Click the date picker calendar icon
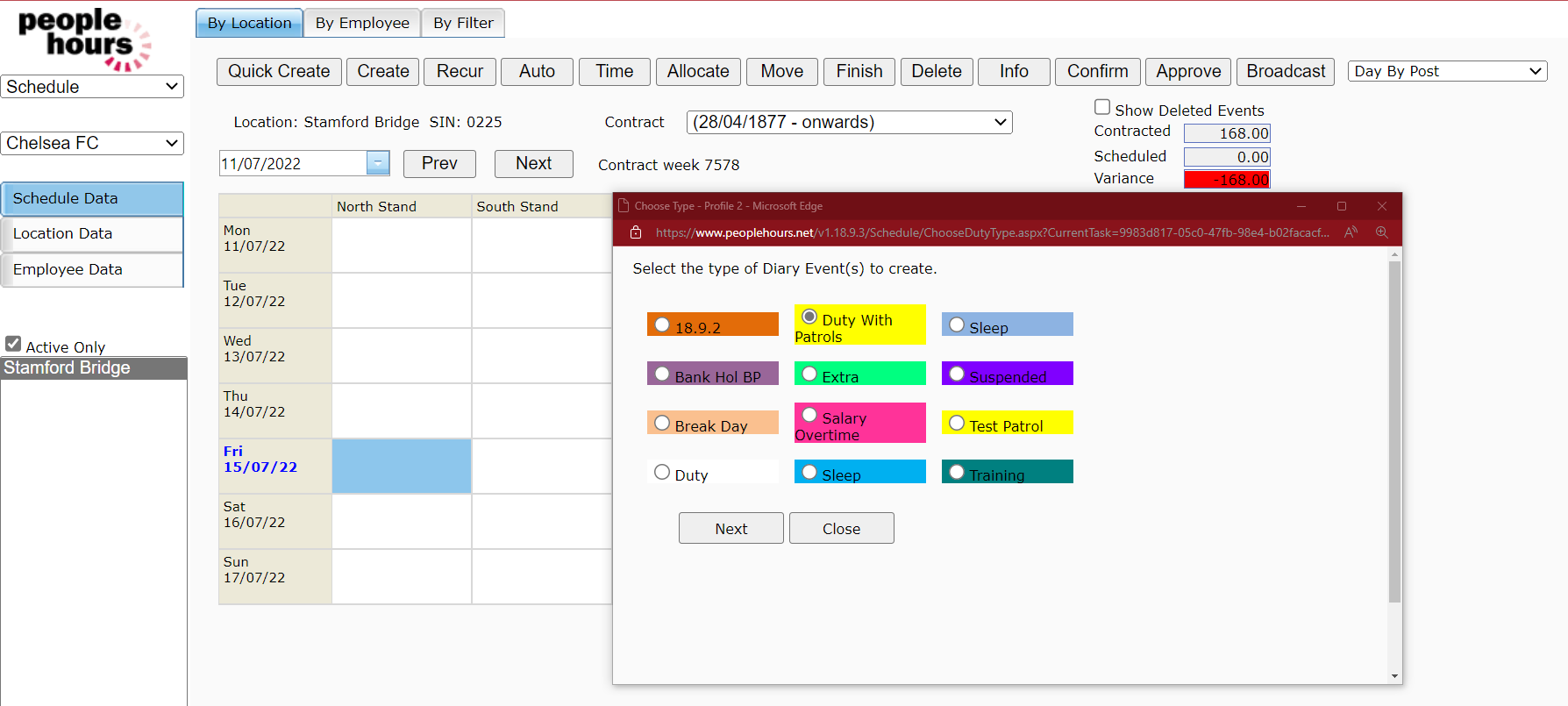This screenshot has height=706, width=1568. [x=378, y=163]
